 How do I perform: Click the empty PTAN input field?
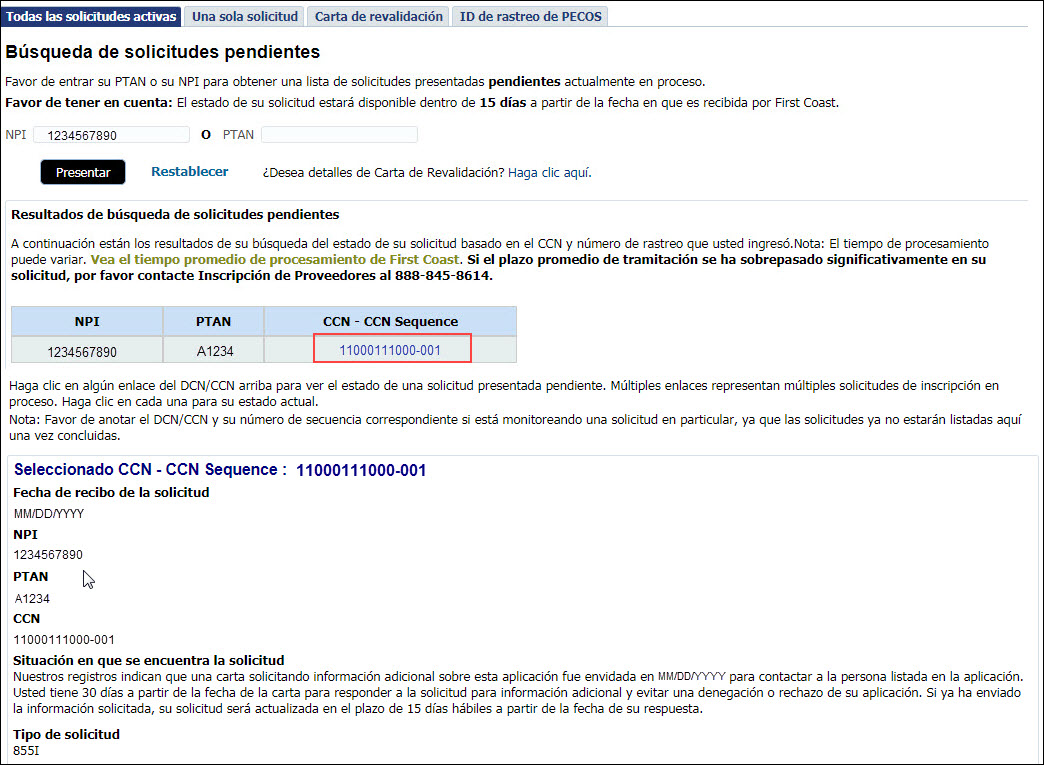[340, 134]
